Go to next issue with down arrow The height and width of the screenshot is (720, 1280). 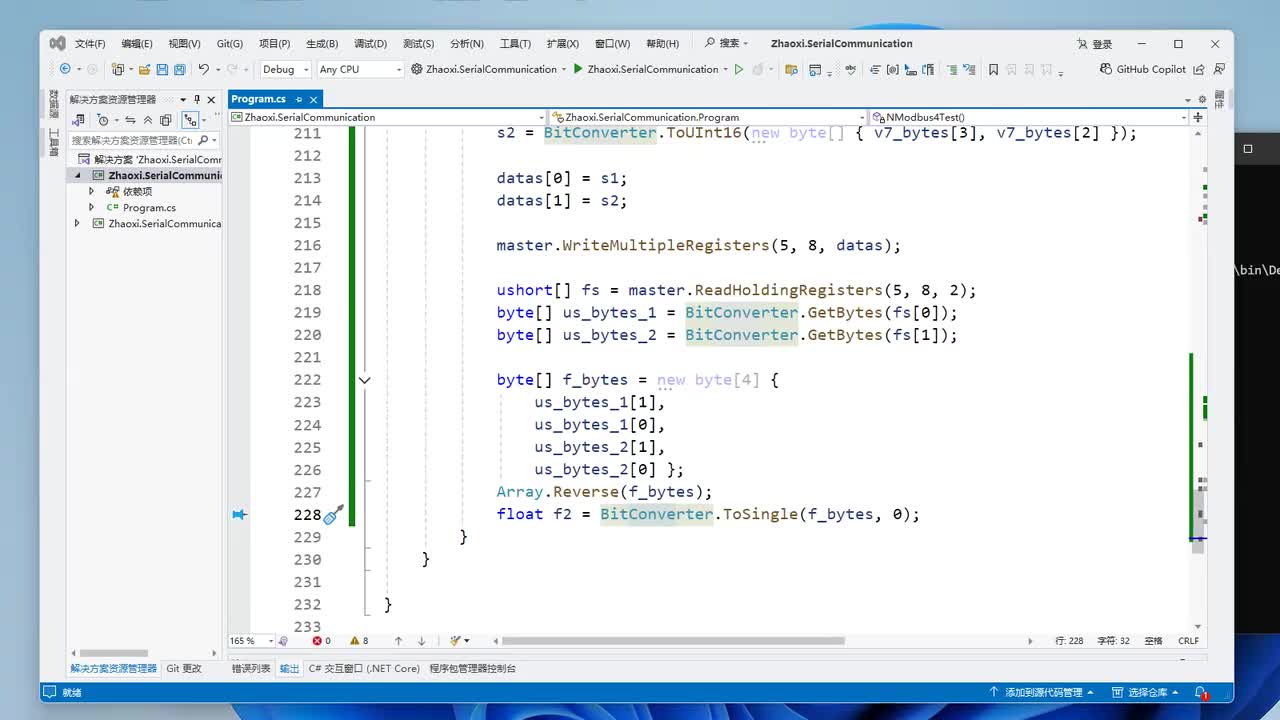[x=421, y=641]
